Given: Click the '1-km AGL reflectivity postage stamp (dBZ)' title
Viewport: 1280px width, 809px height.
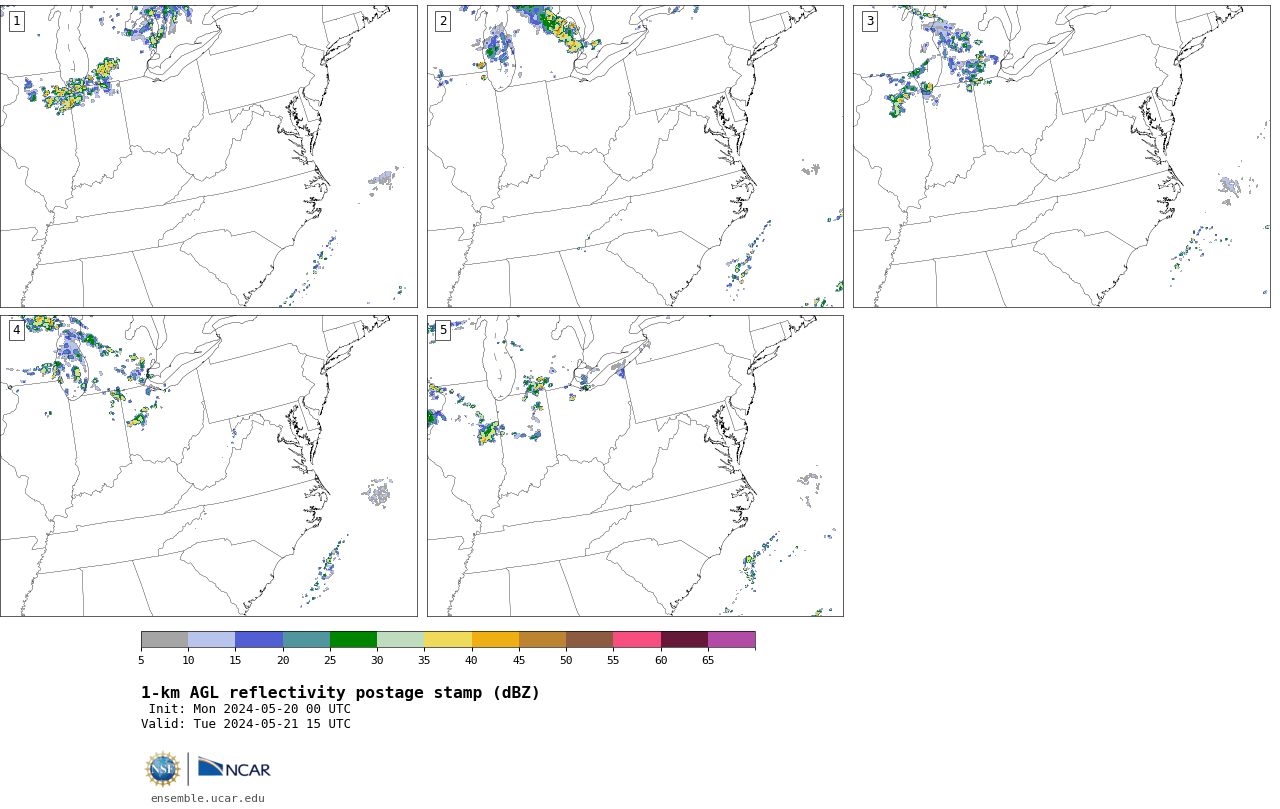Looking at the screenshot, I should pyautogui.click(x=340, y=693).
